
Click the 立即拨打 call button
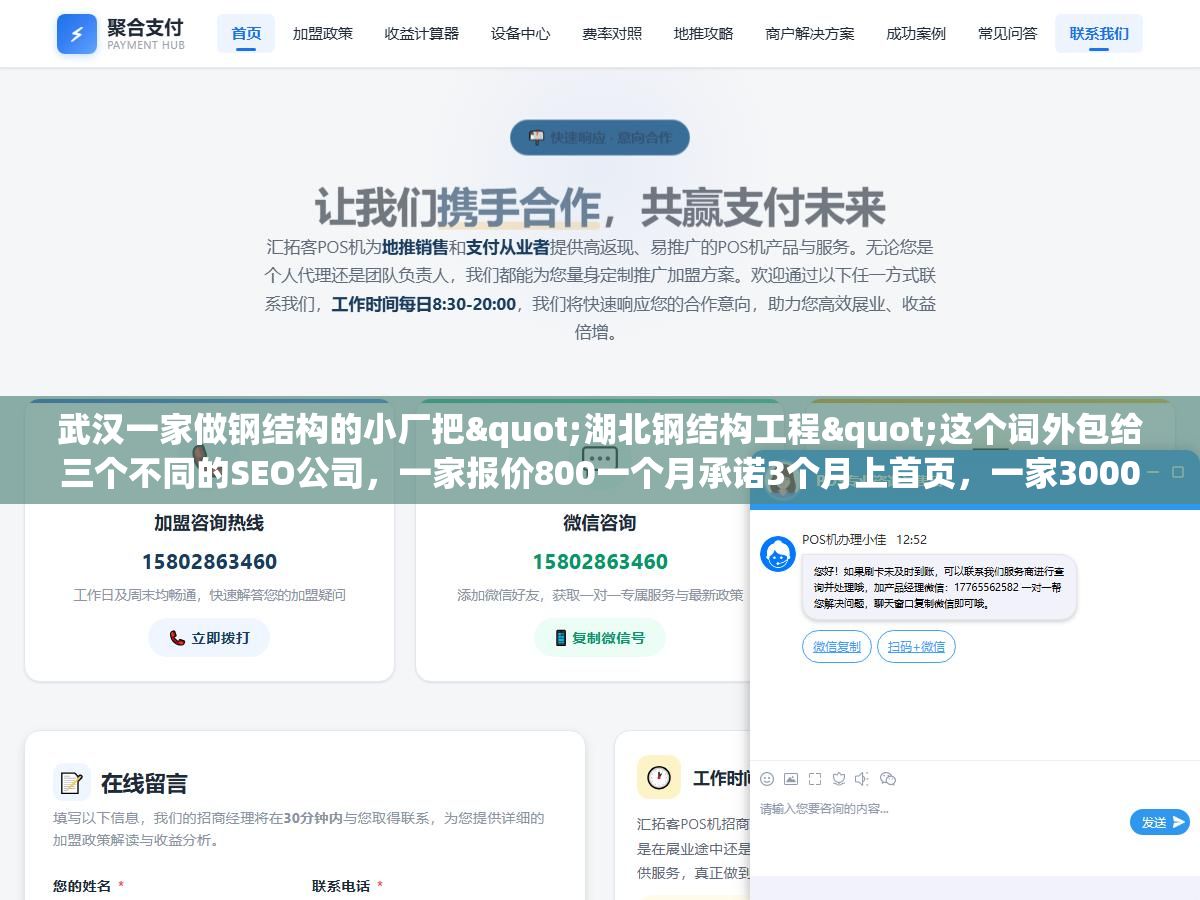click(209, 638)
